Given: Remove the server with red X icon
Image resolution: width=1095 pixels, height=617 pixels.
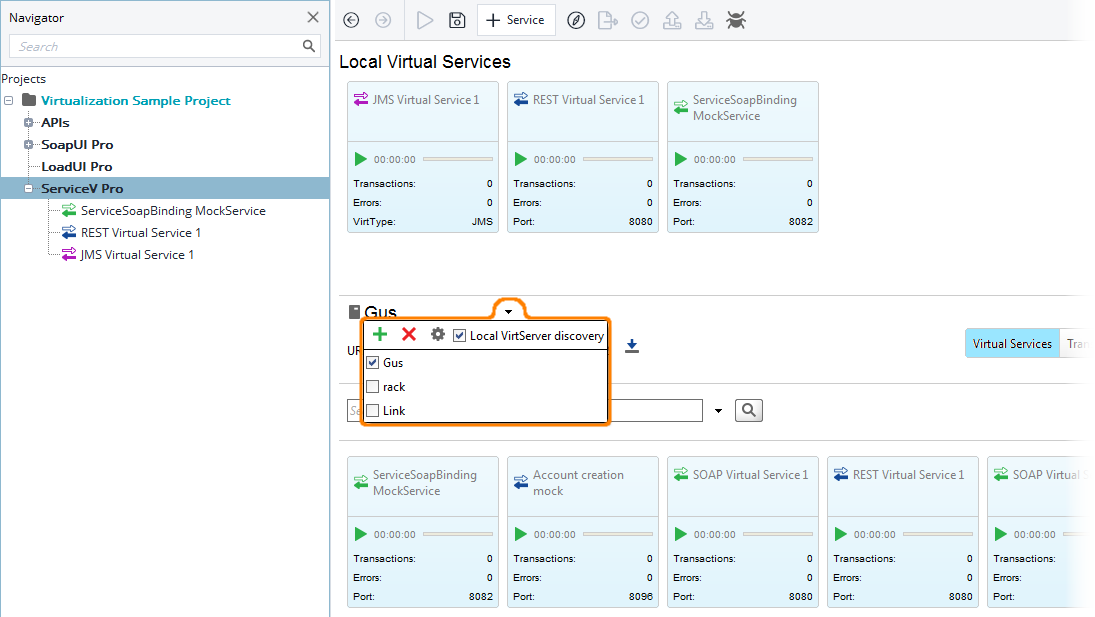Looking at the screenshot, I should click(x=409, y=334).
